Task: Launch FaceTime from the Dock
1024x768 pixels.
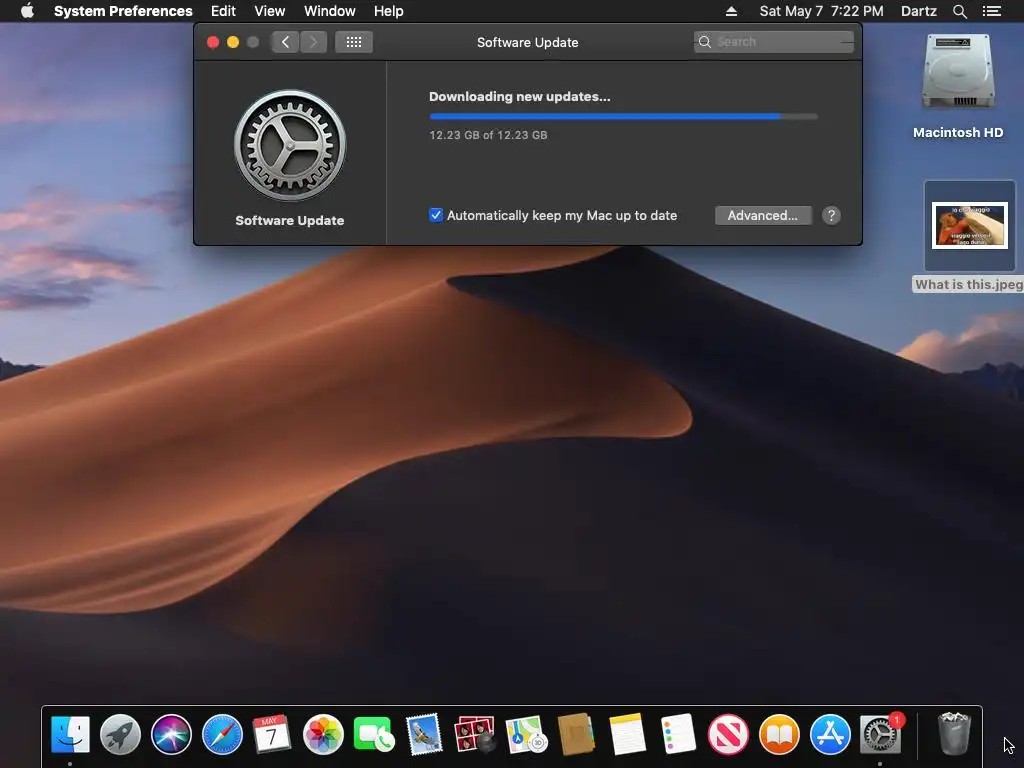Action: coord(374,734)
